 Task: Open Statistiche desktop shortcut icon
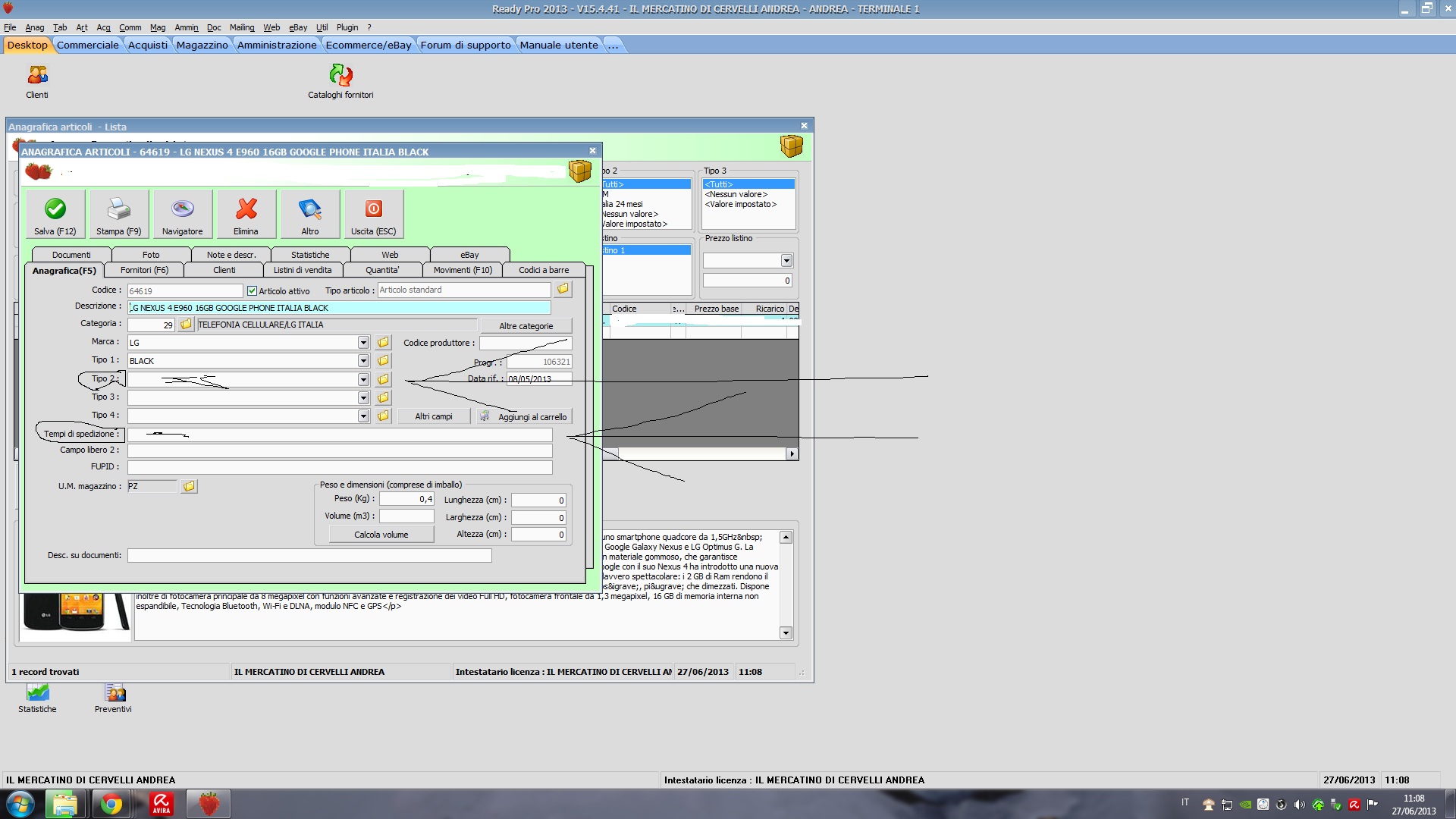(37, 692)
